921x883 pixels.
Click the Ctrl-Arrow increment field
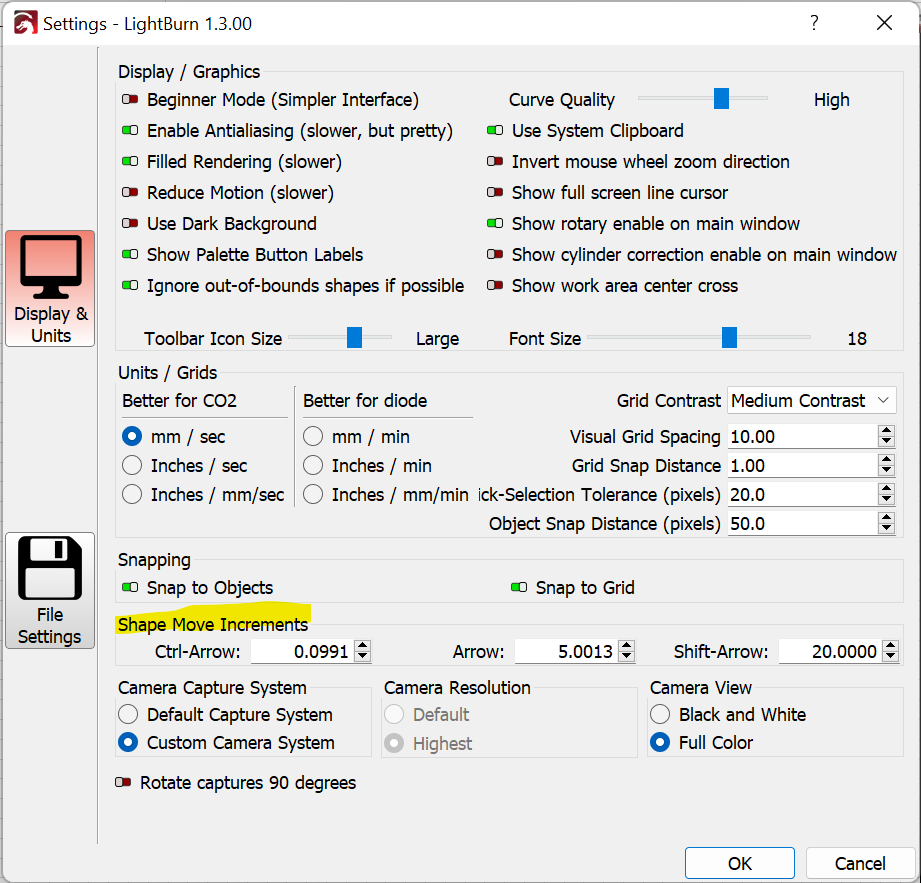point(302,652)
